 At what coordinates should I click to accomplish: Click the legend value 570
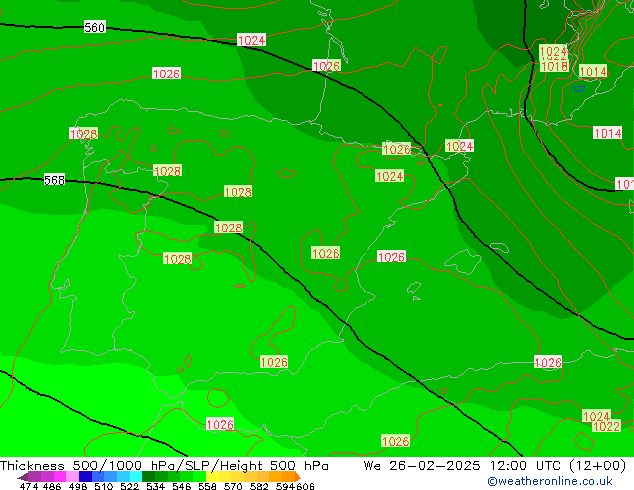click(233, 486)
